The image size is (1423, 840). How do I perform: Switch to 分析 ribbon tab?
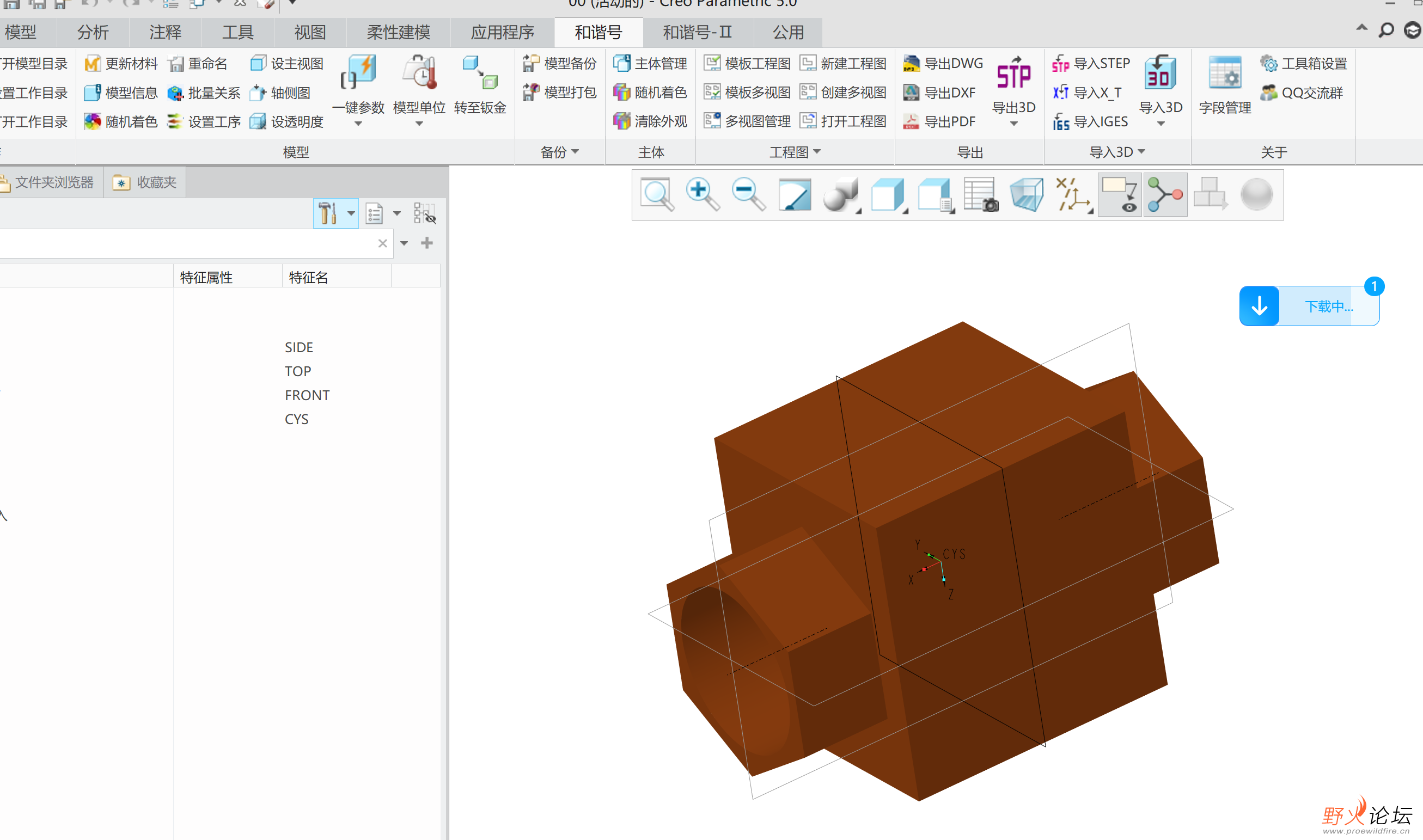93,32
